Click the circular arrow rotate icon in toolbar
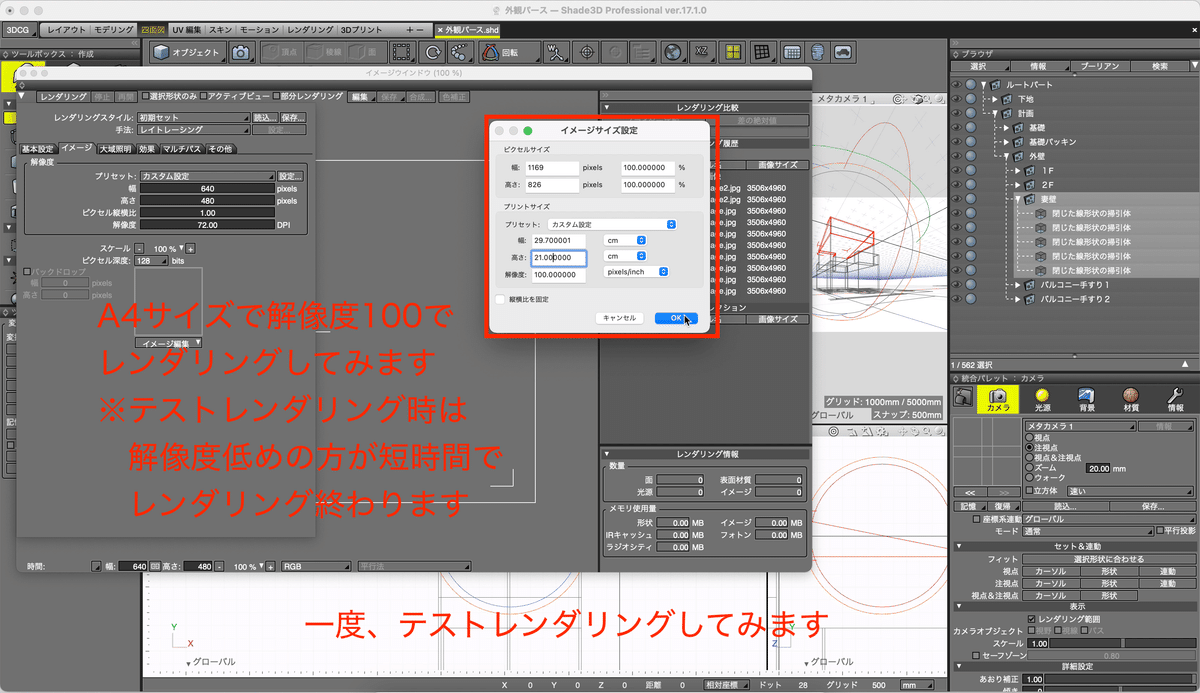Viewport: 1200px width, 693px height. [434, 52]
